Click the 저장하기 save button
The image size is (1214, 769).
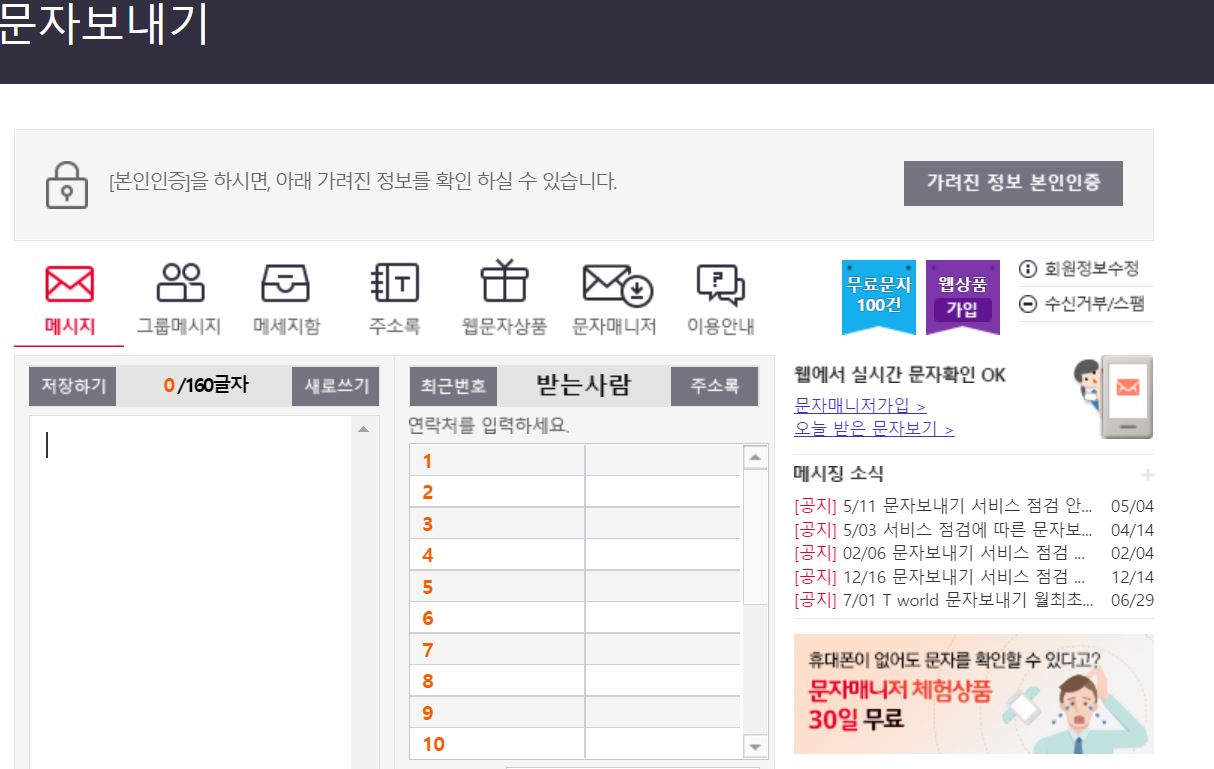pos(71,385)
